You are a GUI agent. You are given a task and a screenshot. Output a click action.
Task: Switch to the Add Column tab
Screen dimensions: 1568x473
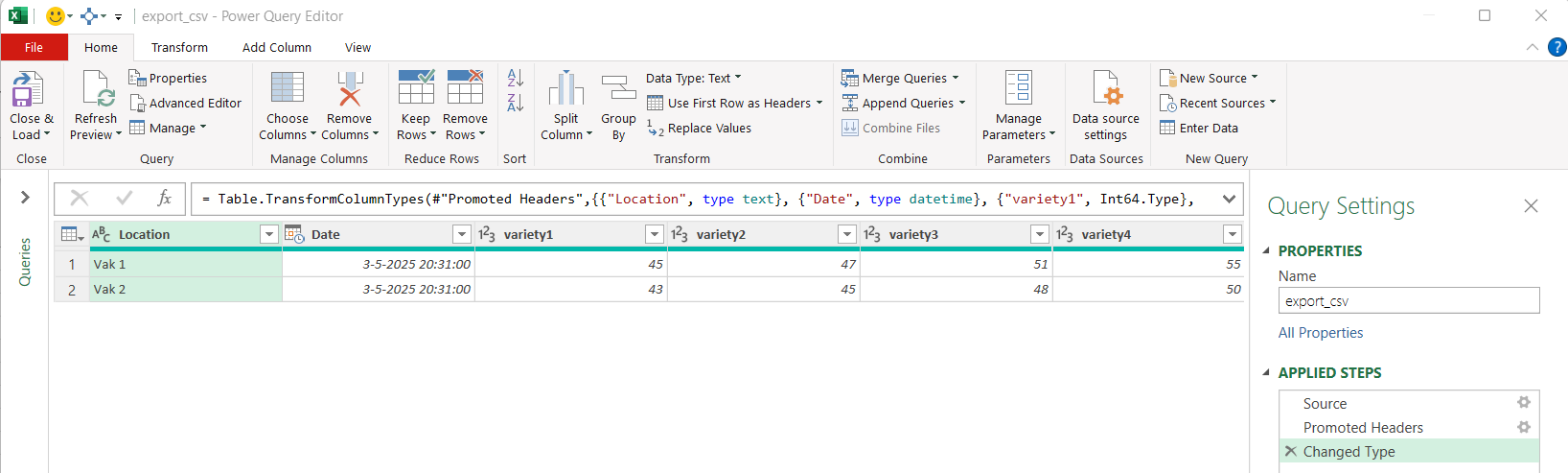[x=277, y=47]
